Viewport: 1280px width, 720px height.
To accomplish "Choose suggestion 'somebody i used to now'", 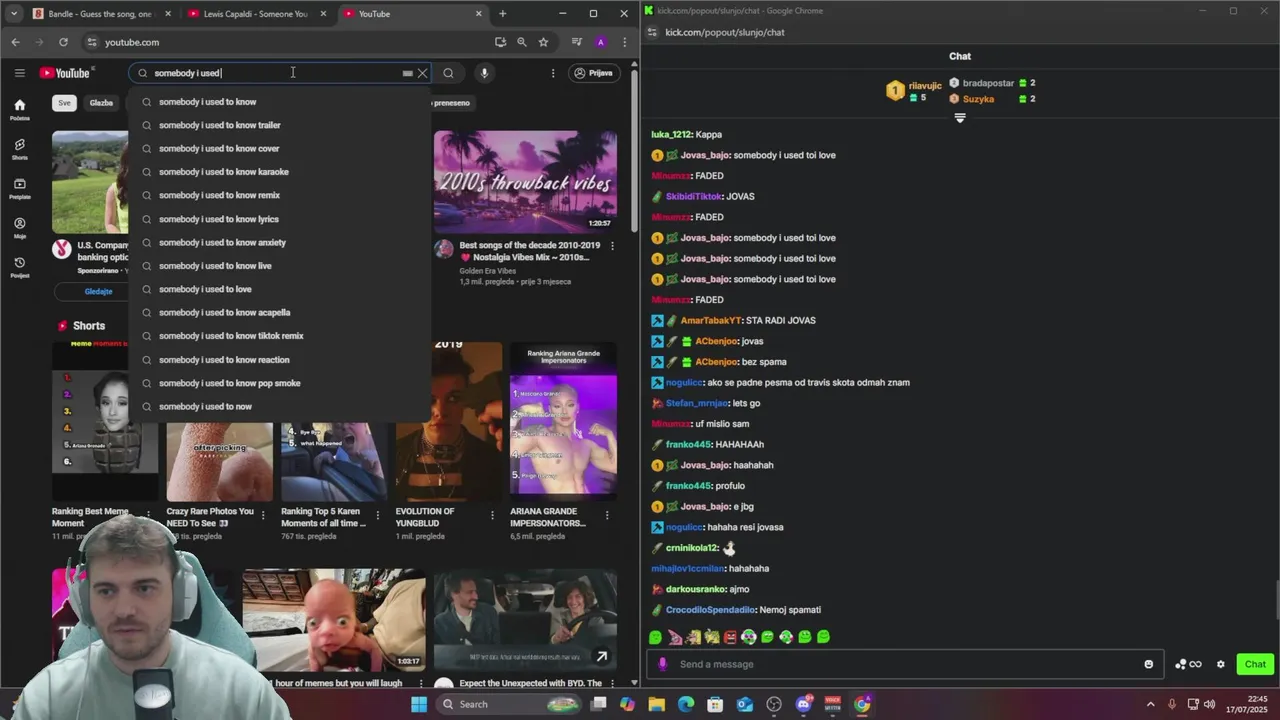I will pos(280,407).
